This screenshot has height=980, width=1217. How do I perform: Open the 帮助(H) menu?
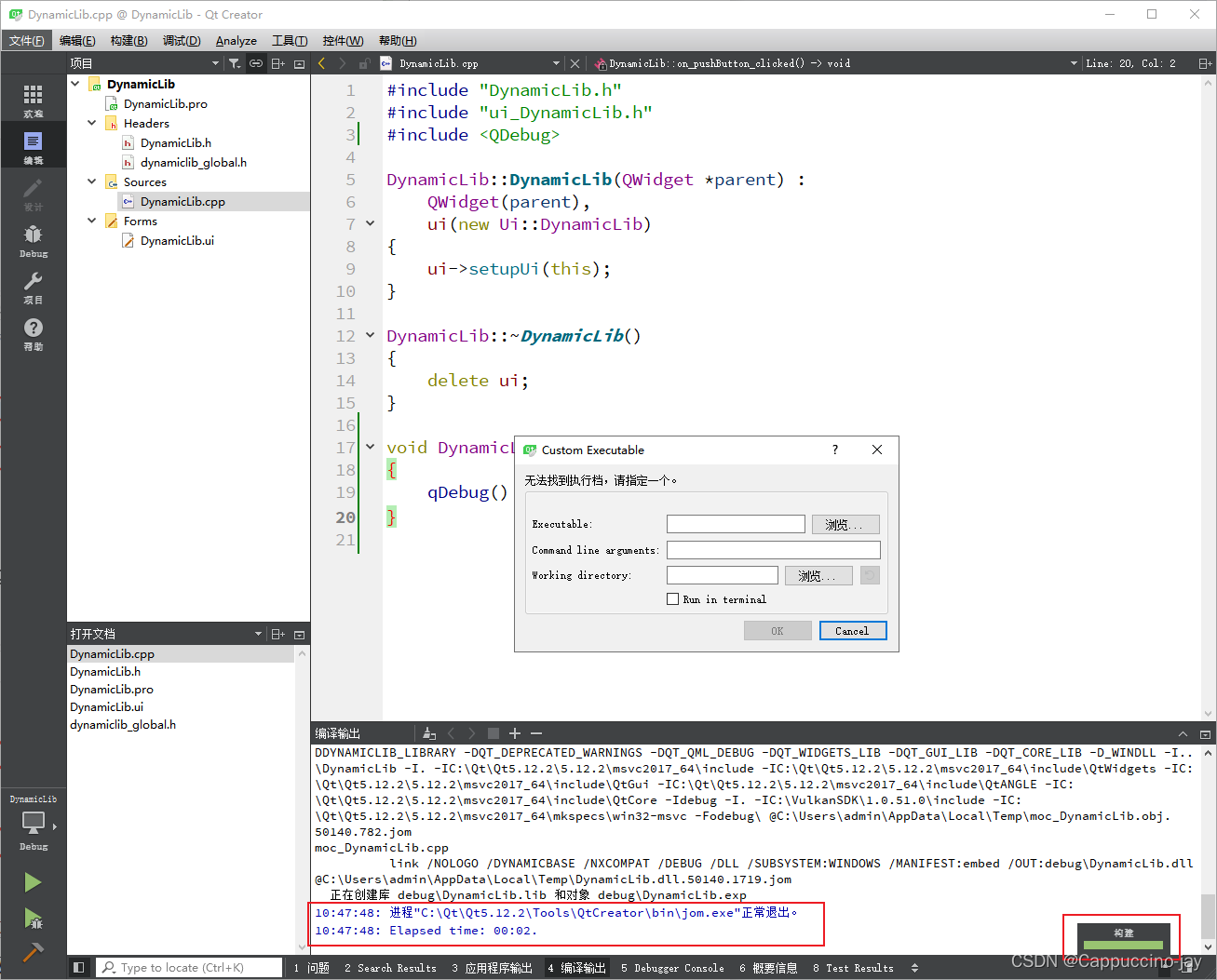click(x=398, y=41)
